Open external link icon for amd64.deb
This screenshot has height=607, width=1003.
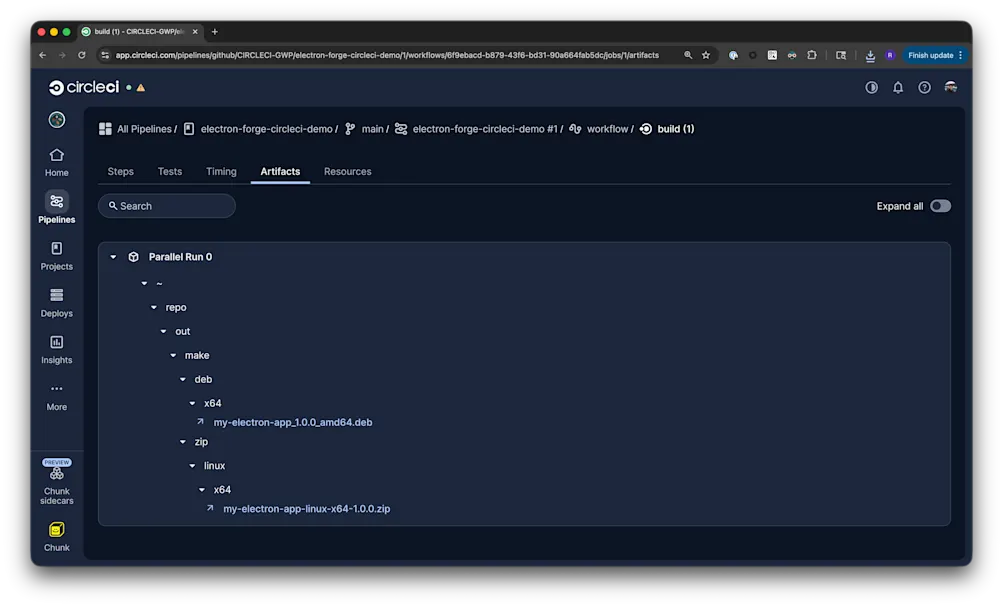pos(200,422)
